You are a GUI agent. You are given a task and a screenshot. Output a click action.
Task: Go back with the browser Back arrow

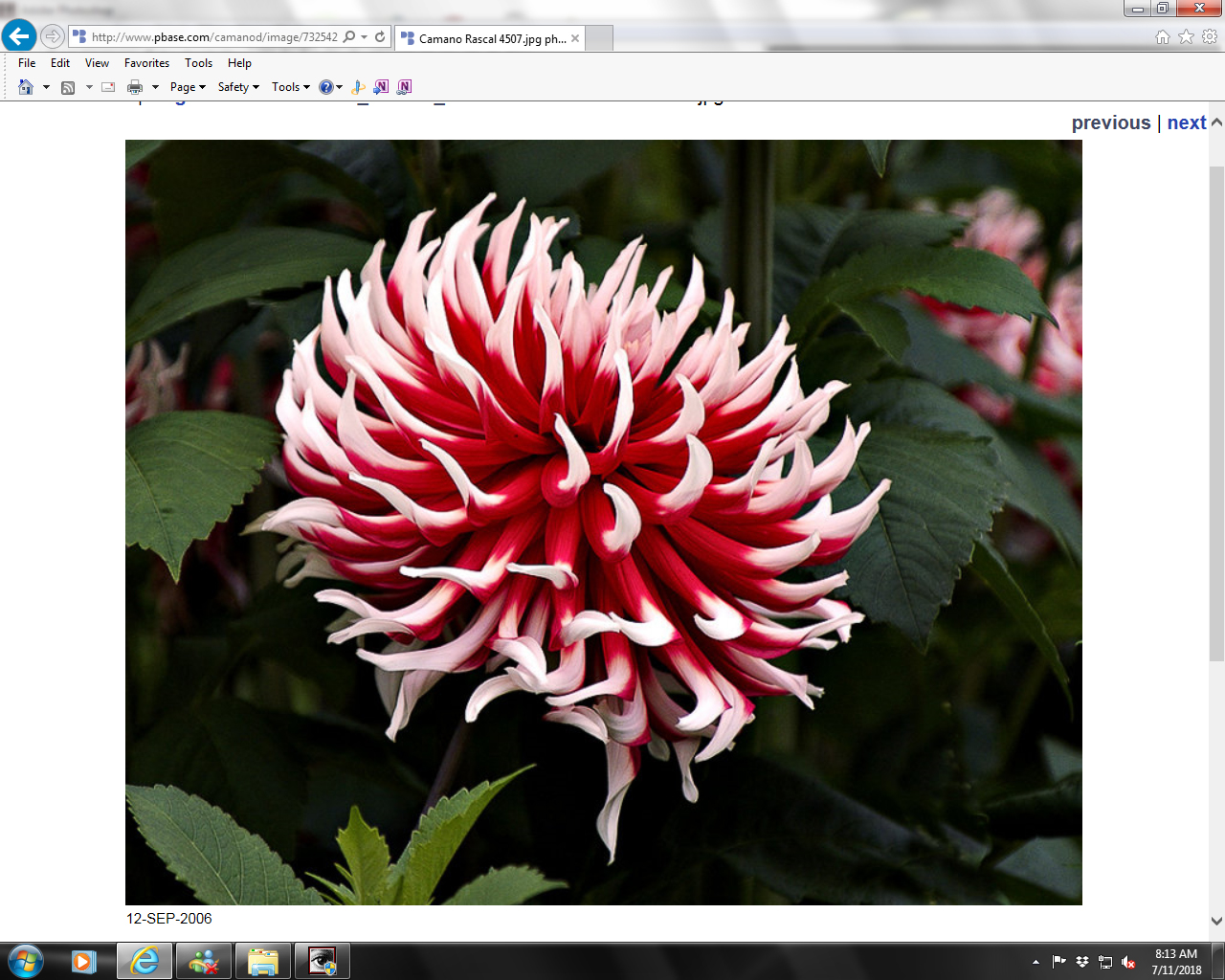19,36
